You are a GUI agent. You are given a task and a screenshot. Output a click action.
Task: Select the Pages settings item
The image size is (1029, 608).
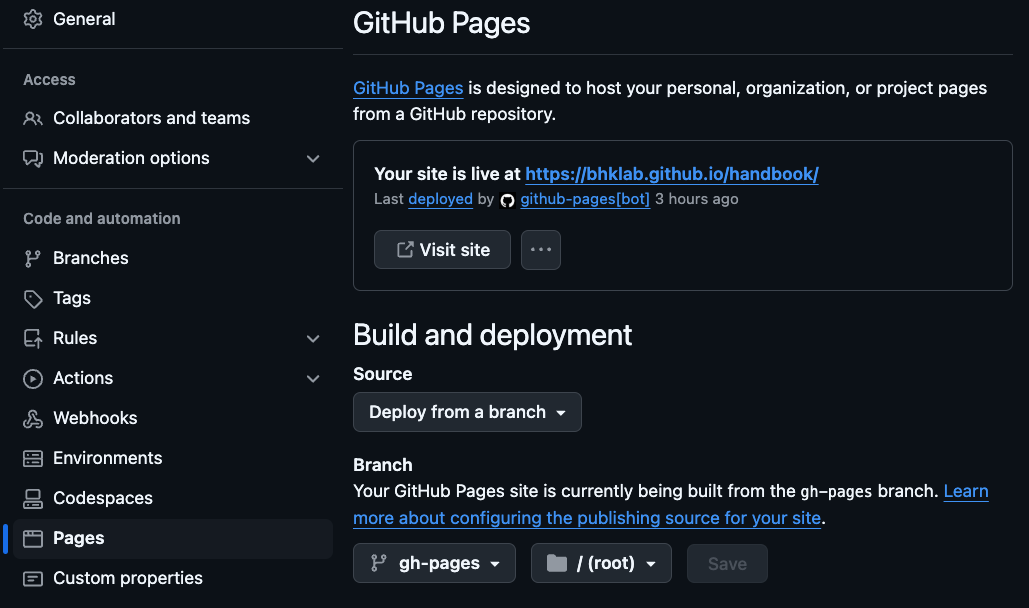click(x=173, y=538)
